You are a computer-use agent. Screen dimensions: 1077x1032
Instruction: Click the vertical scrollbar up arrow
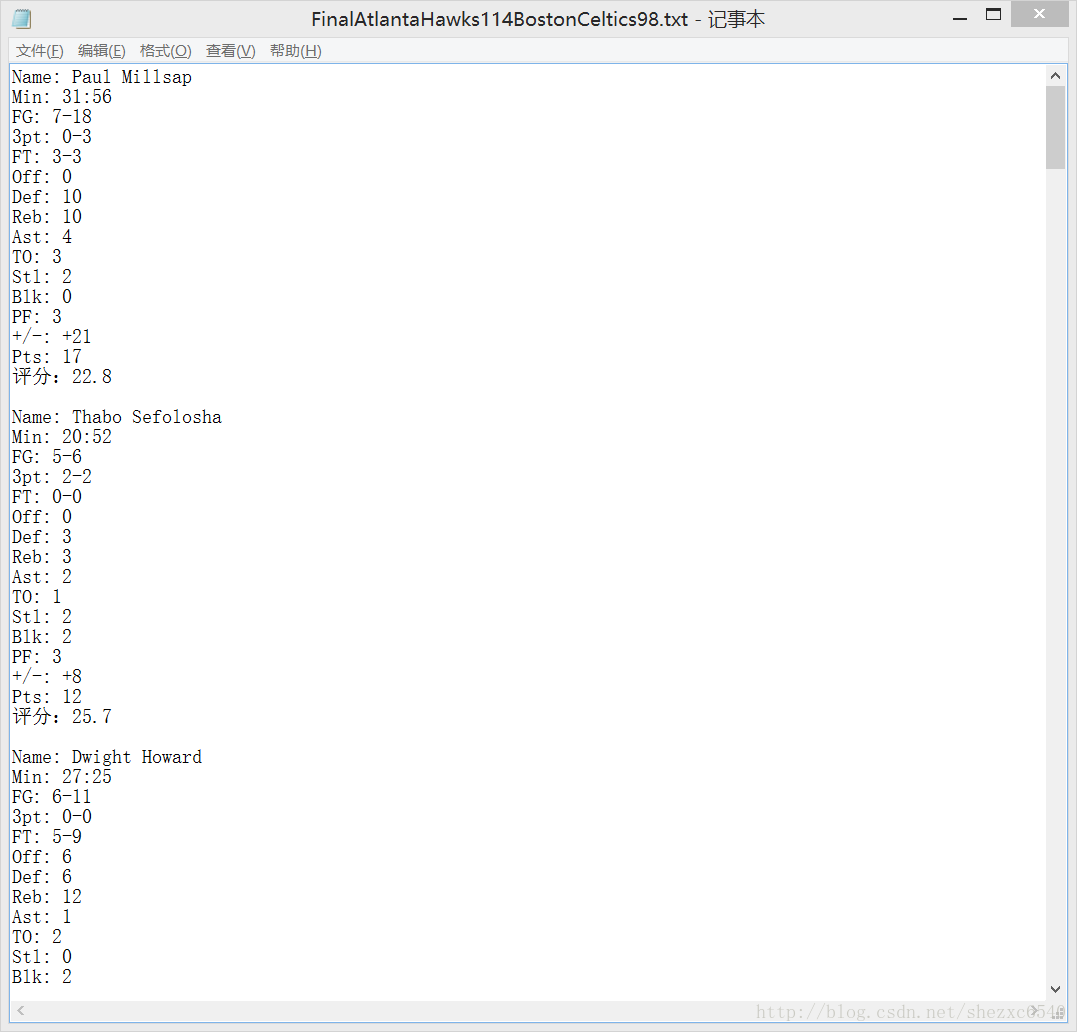click(x=1055, y=76)
